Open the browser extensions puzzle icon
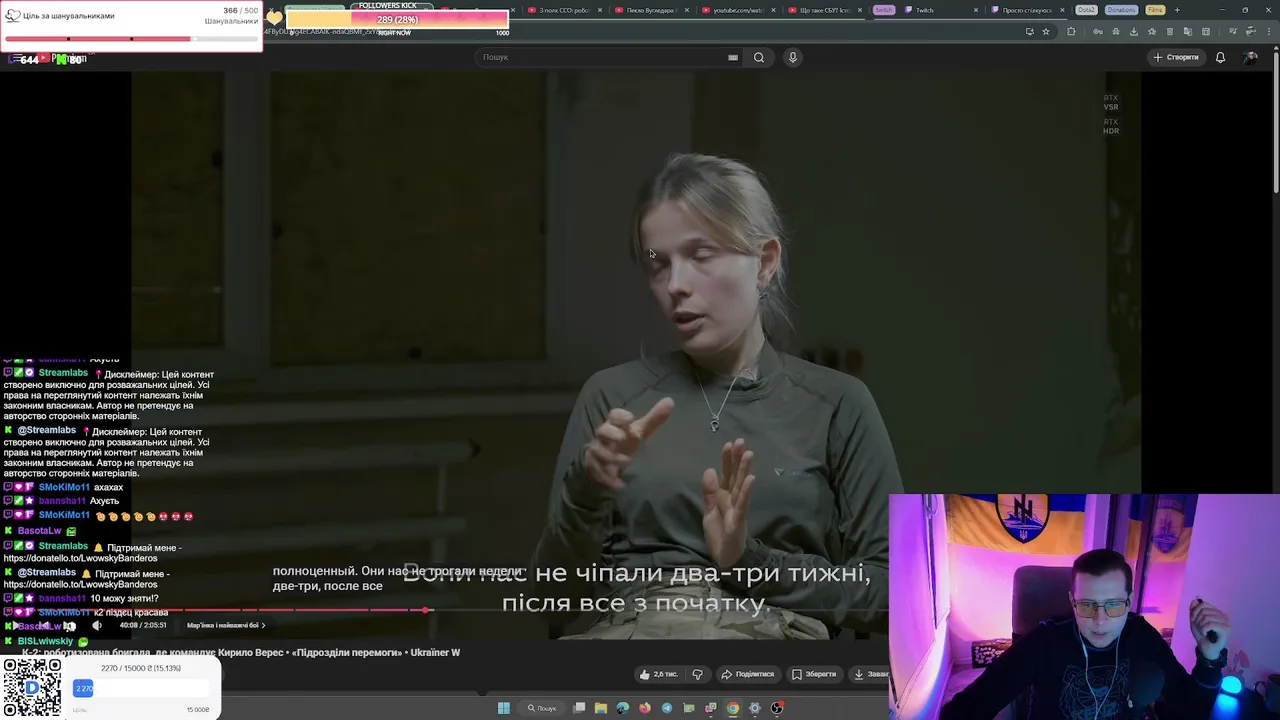This screenshot has height=720, width=1280. tap(1071, 31)
